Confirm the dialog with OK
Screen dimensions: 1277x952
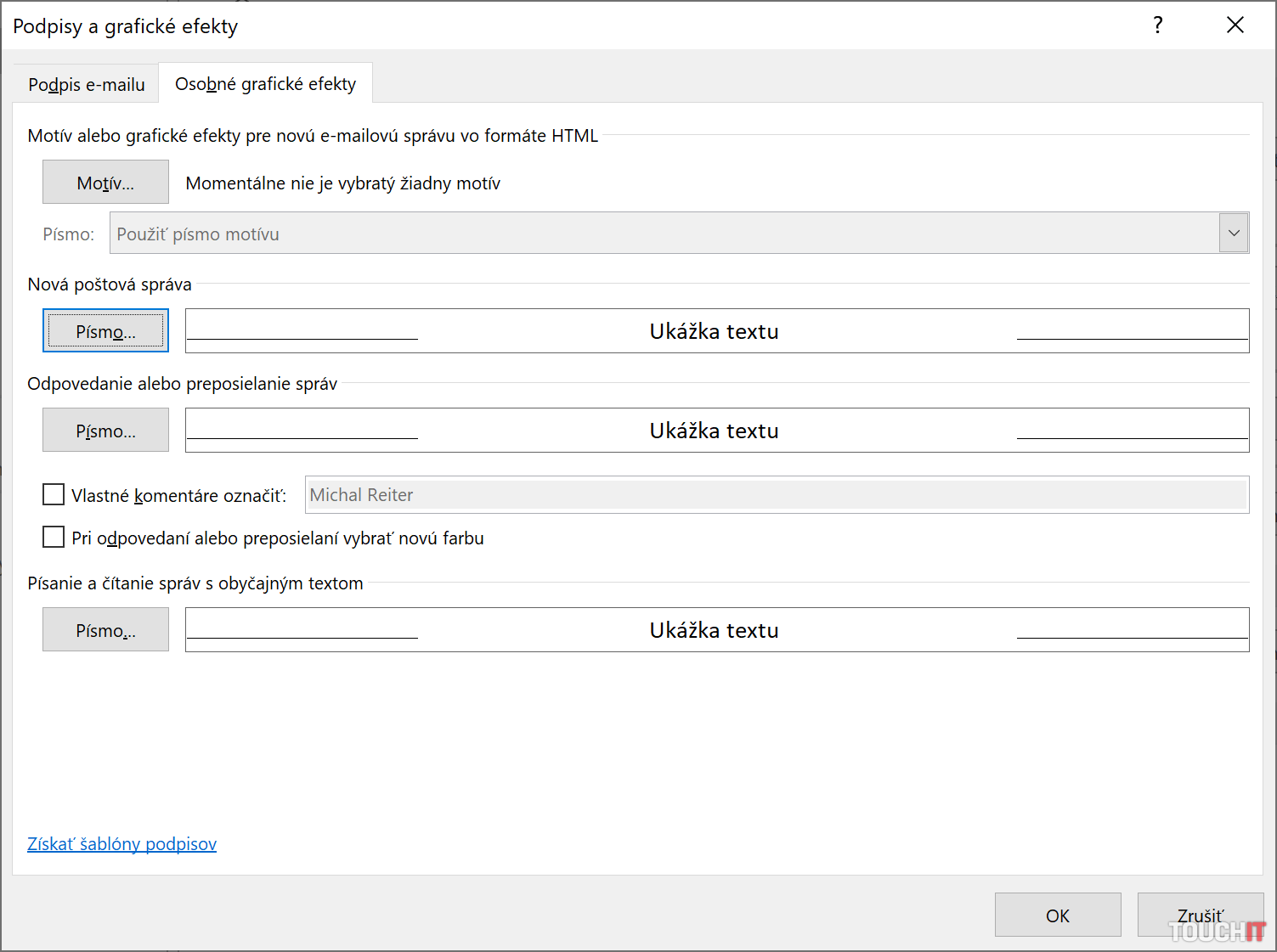(1057, 915)
